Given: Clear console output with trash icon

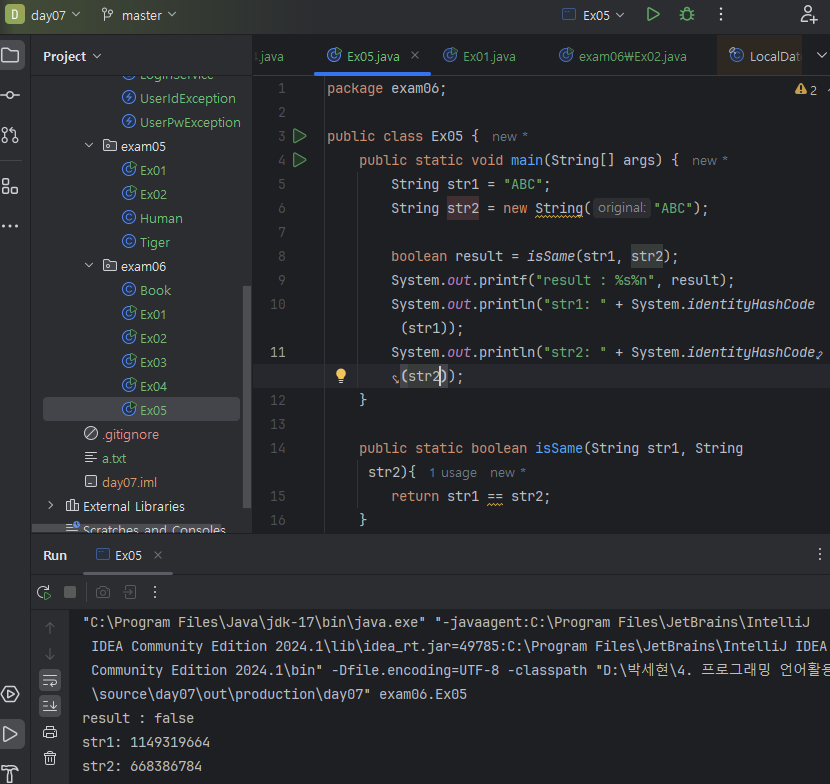Looking at the screenshot, I should [x=50, y=758].
